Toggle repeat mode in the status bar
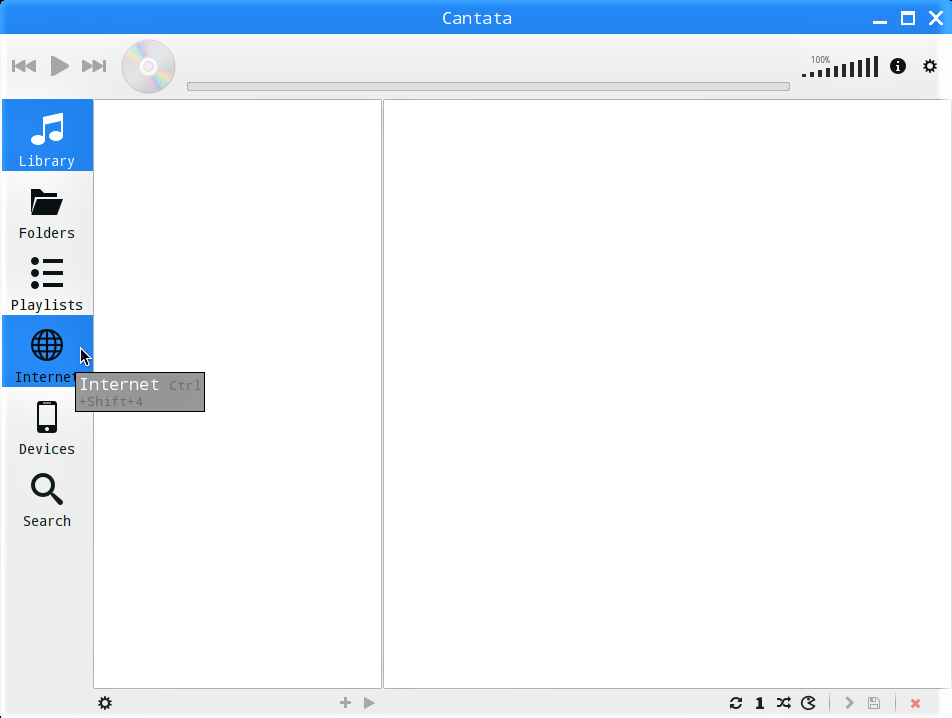Screen dimensions: 952x718 pyautogui.click(x=736, y=703)
